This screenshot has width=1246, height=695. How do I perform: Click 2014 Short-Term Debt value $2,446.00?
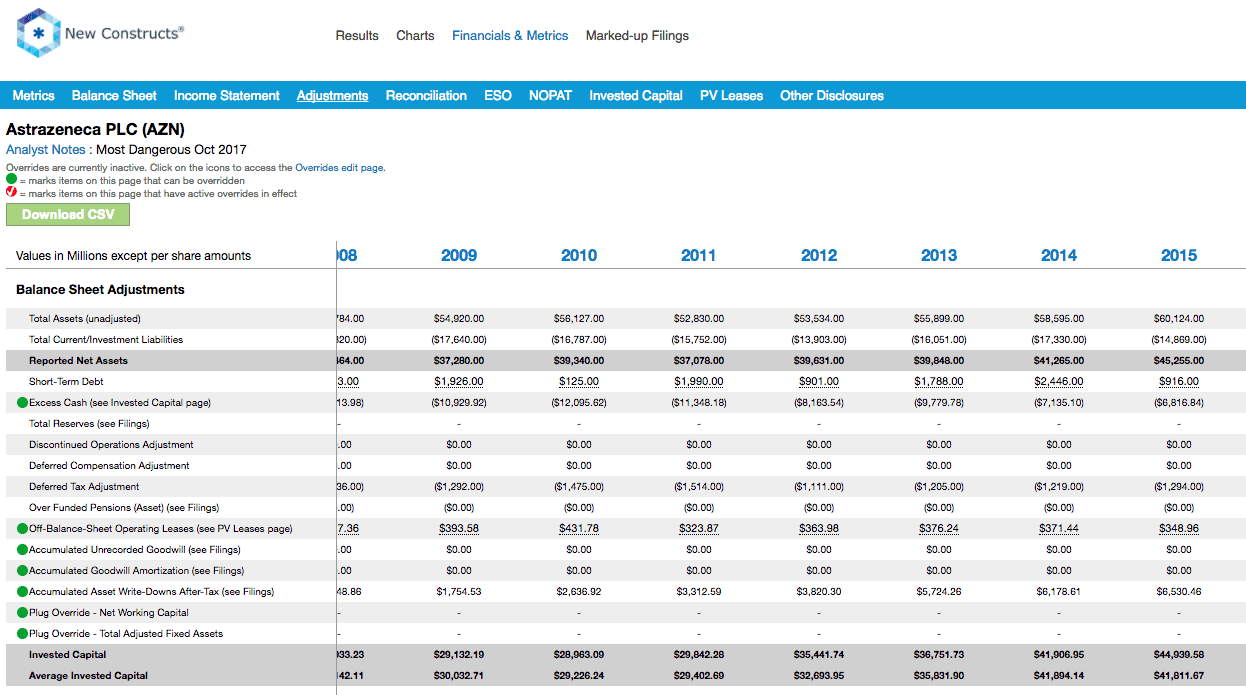tap(1059, 382)
